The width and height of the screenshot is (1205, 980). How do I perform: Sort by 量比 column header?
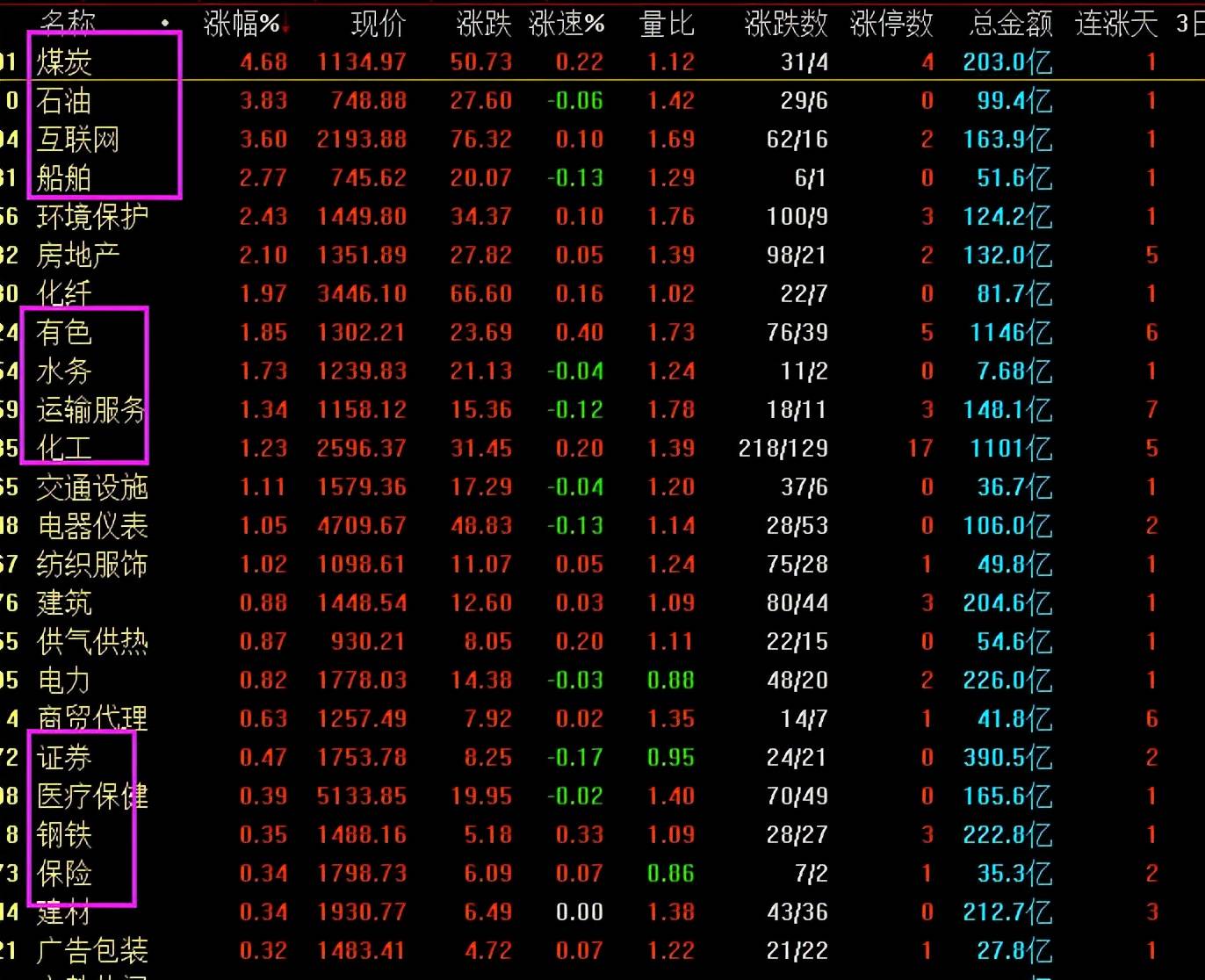coord(667,24)
